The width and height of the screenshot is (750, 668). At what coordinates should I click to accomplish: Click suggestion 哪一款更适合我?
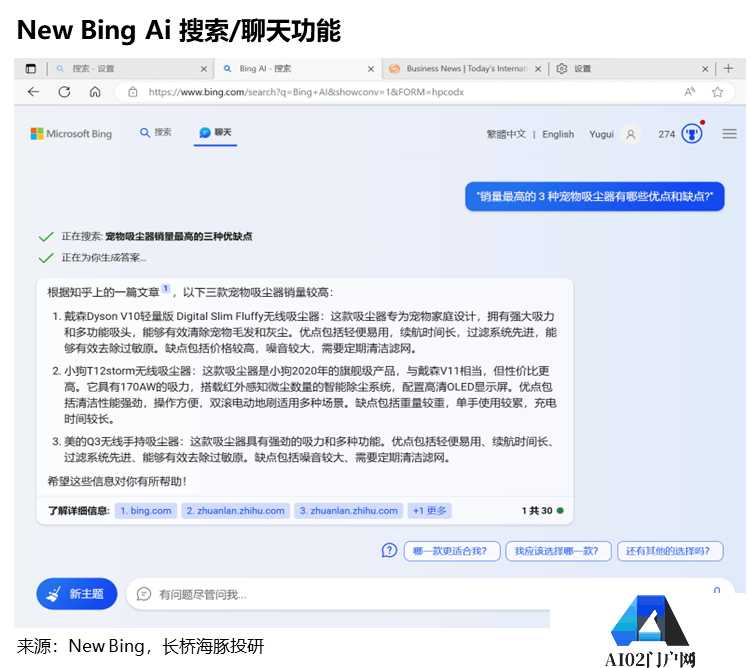452,551
